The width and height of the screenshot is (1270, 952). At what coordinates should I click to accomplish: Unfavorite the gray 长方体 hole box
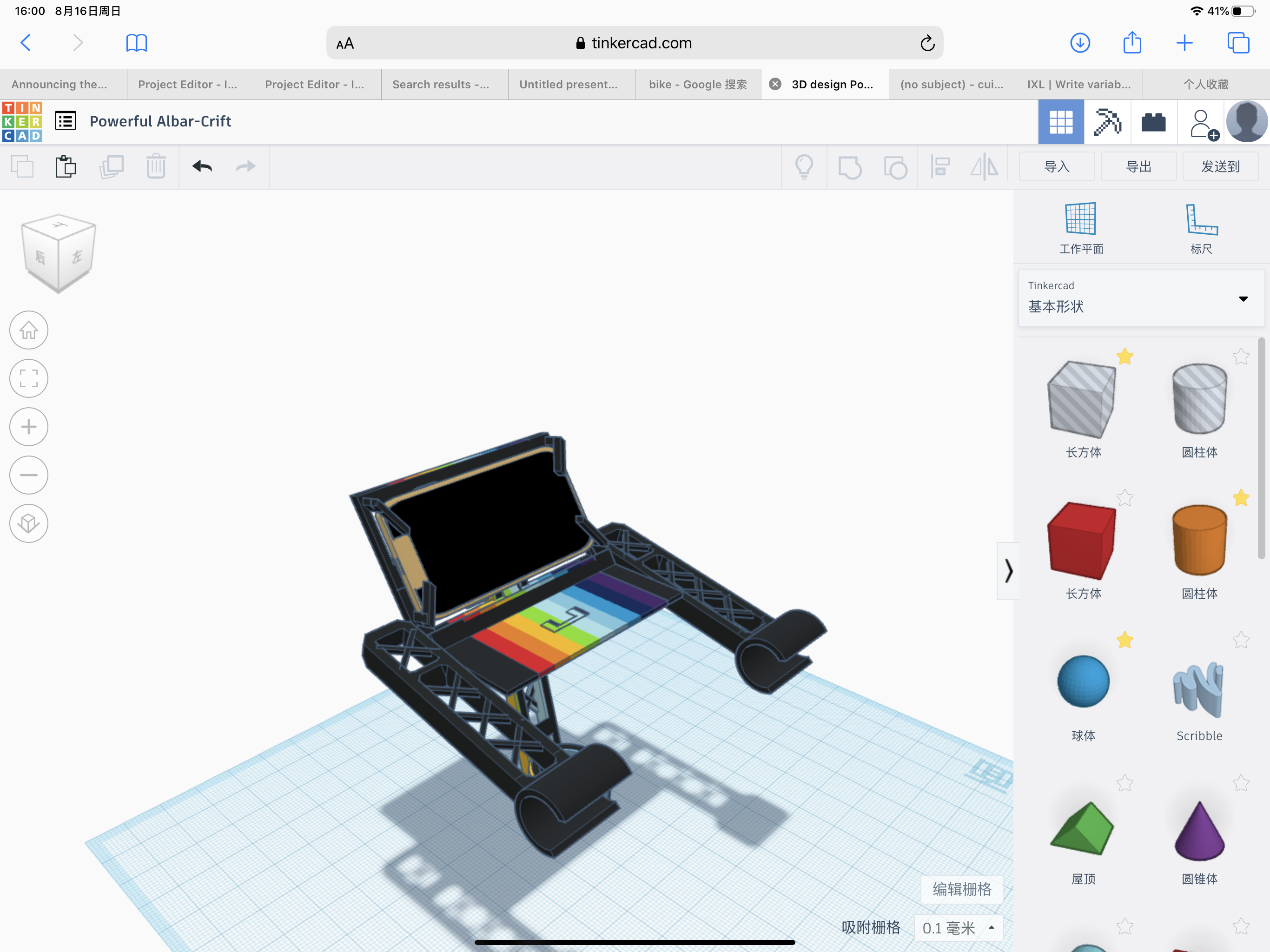coord(1125,357)
